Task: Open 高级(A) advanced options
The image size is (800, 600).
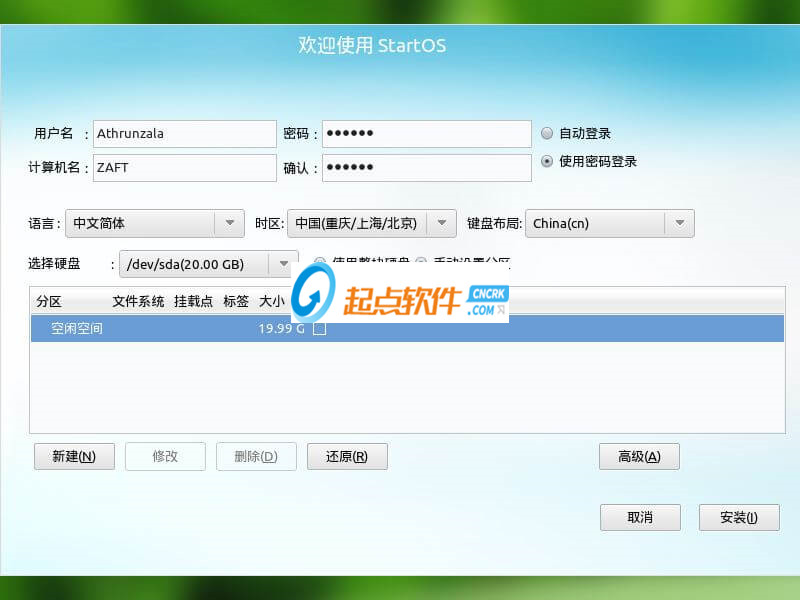Action: [x=639, y=456]
